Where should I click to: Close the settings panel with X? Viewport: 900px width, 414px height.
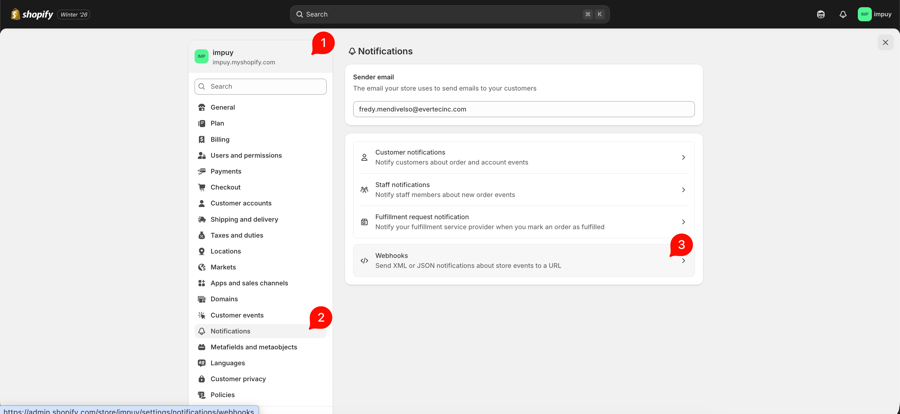(x=885, y=43)
